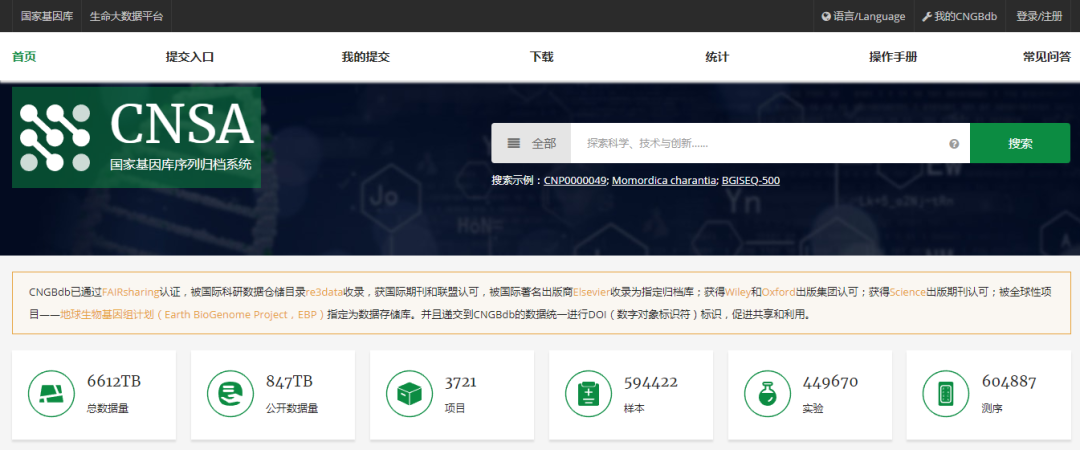Go to the 首页 tab
This screenshot has height=450, width=1080.
coord(24,57)
